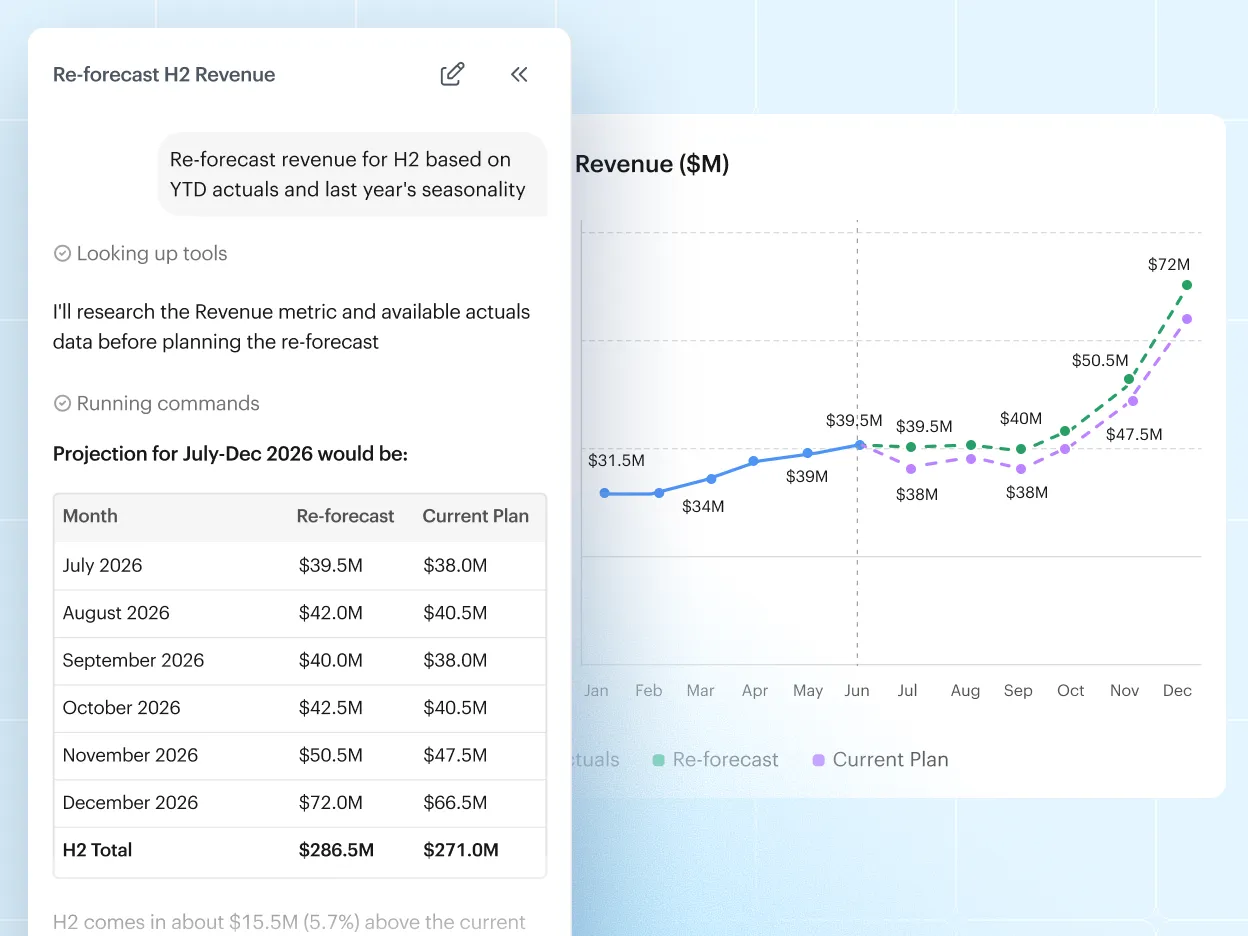
Task: Click the Revenue ($M) chart title
Action: [652, 164]
